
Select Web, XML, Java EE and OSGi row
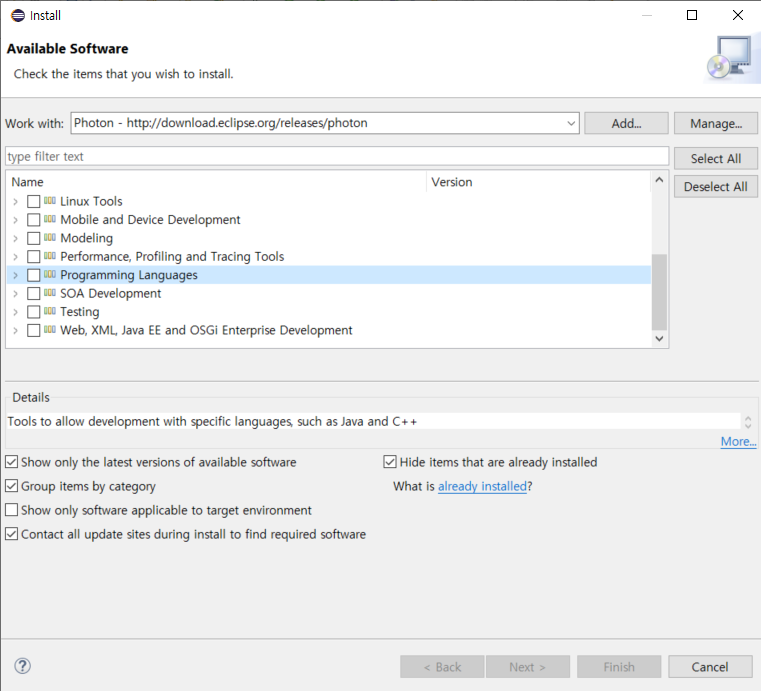point(206,330)
